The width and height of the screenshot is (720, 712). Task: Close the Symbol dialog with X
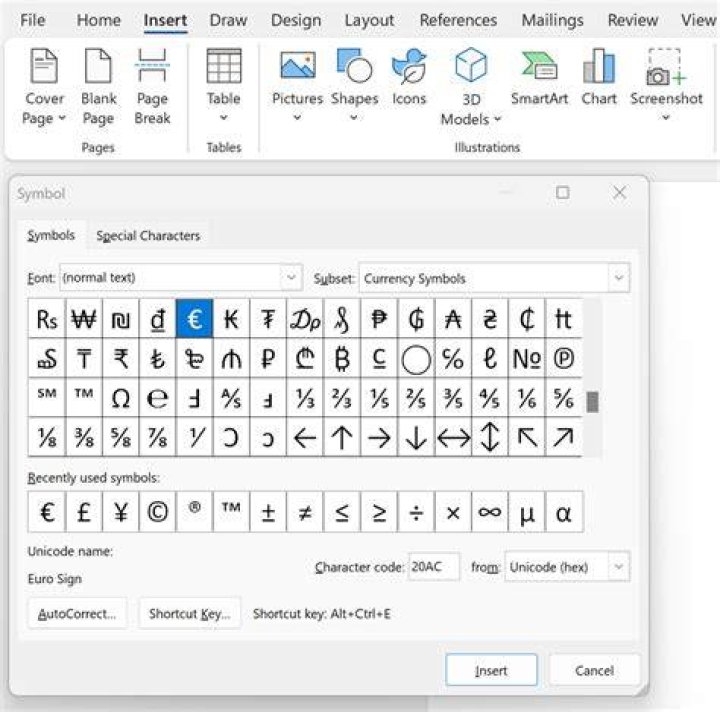pyautogui.click(x=620, y=192)
